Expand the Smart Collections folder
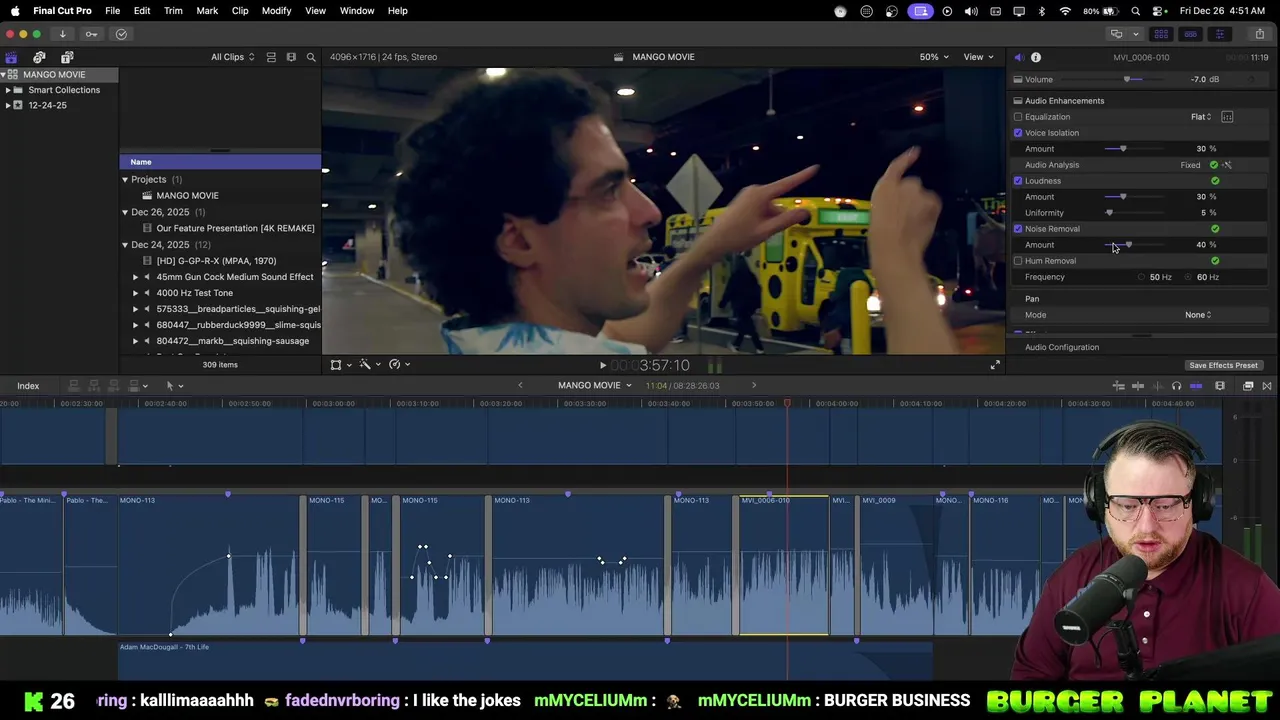The width and height of the screenshot is (1280, 720). (8, 90)
